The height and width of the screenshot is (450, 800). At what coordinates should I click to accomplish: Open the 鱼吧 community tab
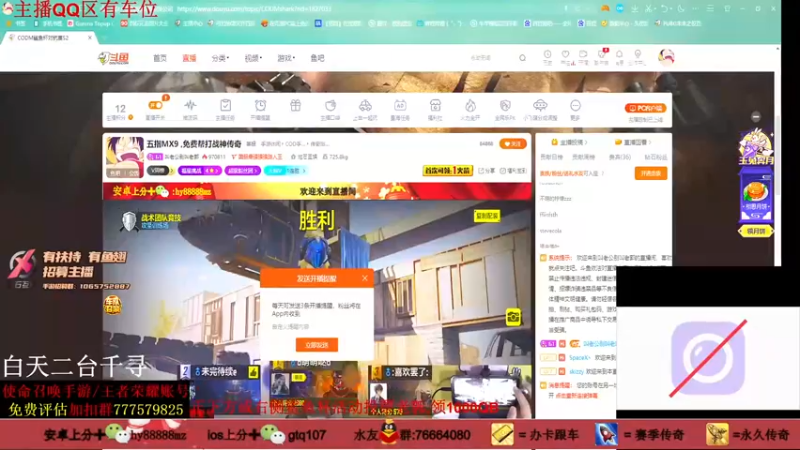coord(317,58)
